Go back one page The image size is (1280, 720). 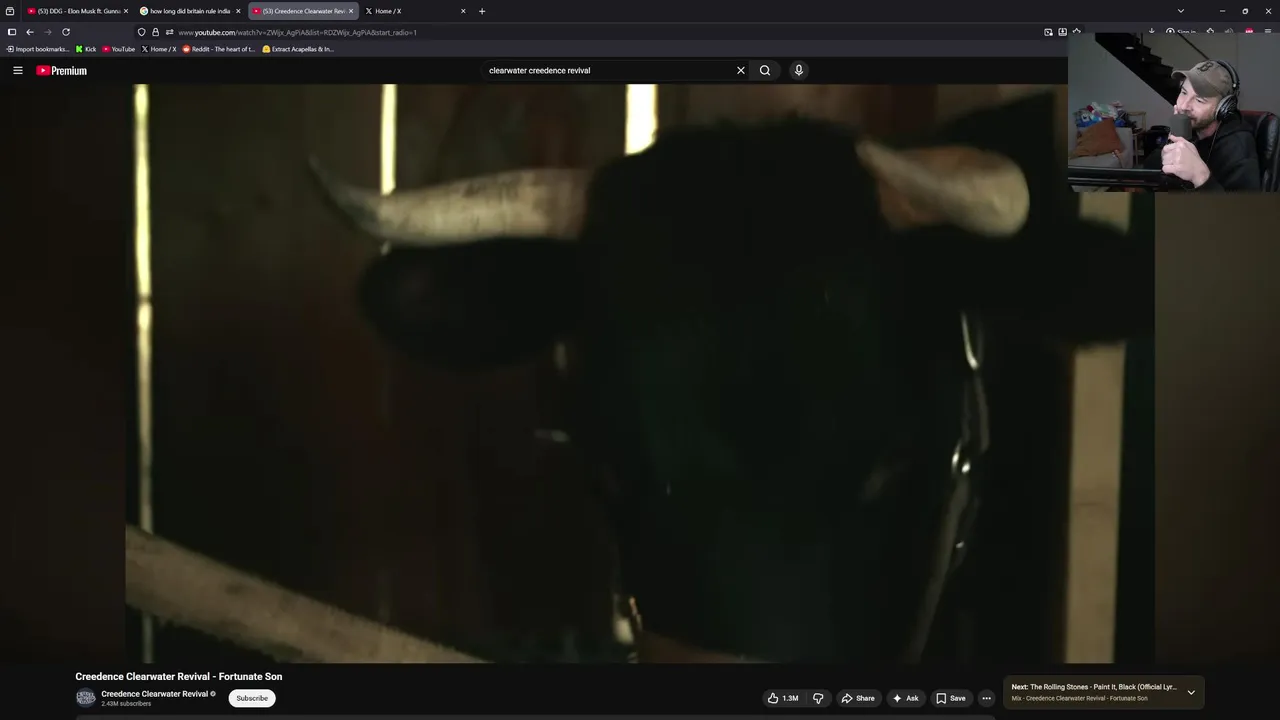tap(30, 32)
